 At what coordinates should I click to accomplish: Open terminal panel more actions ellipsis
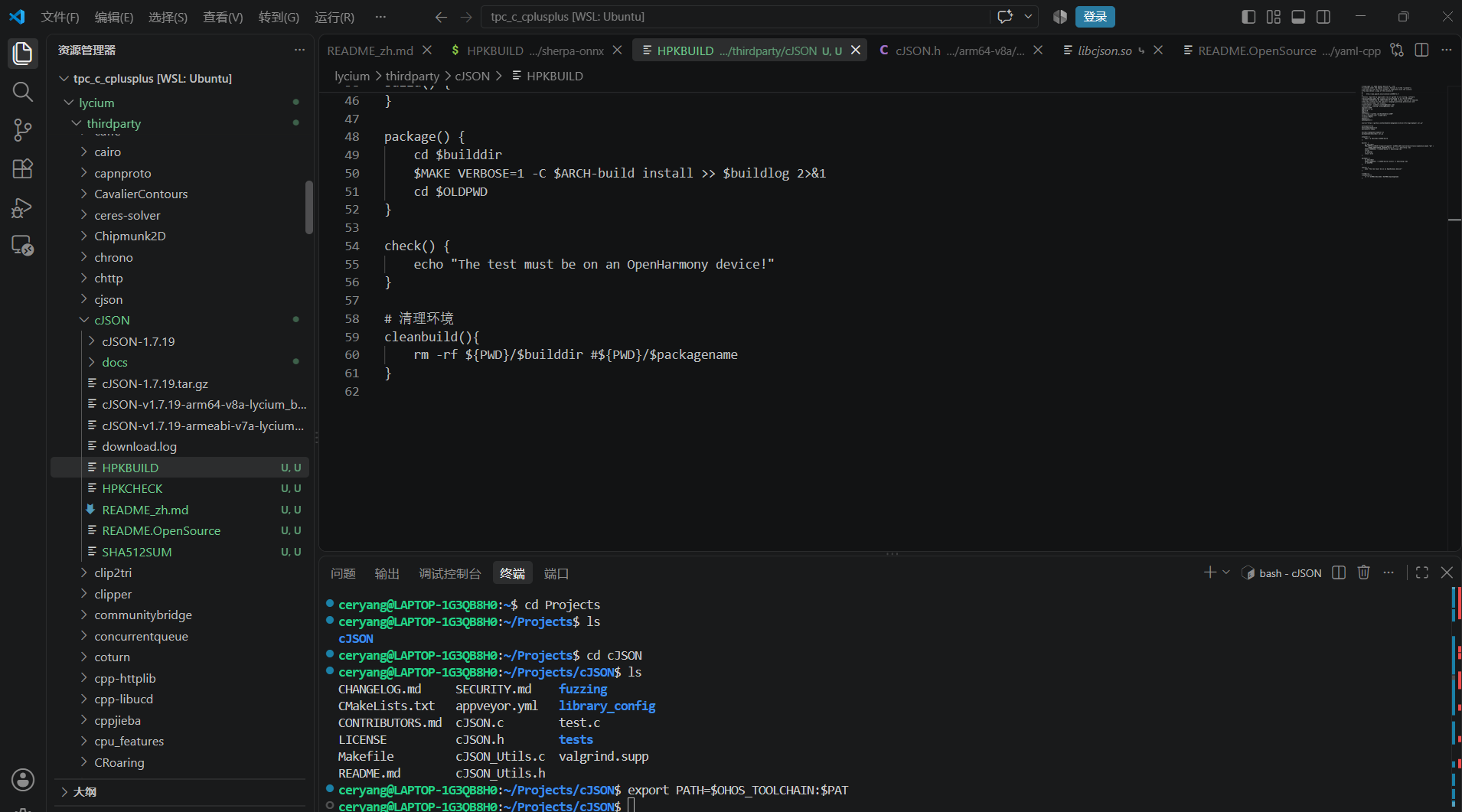click(1389, 572)
